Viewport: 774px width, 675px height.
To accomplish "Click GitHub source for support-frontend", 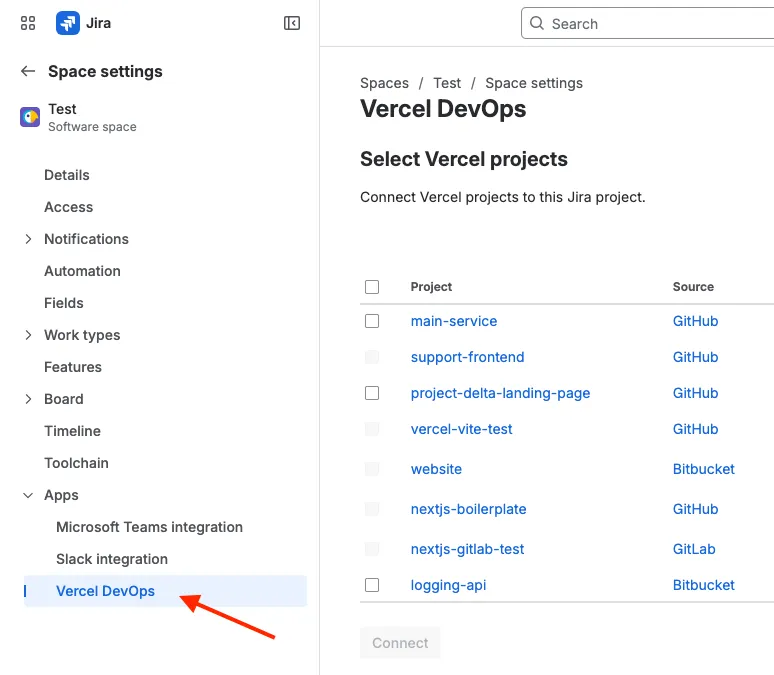I will tap(696, 357).
